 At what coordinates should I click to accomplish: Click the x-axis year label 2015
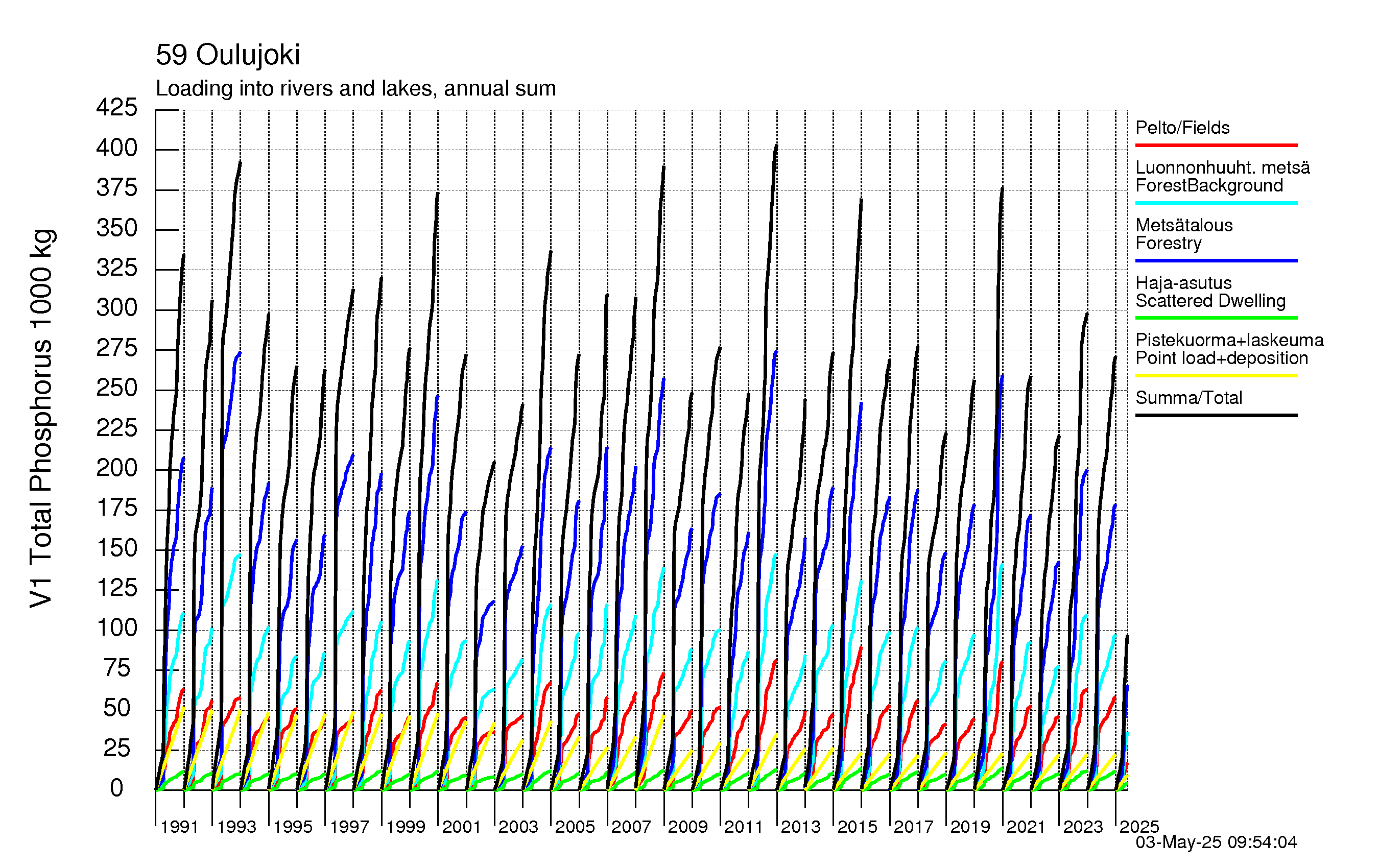click(858, 827)
